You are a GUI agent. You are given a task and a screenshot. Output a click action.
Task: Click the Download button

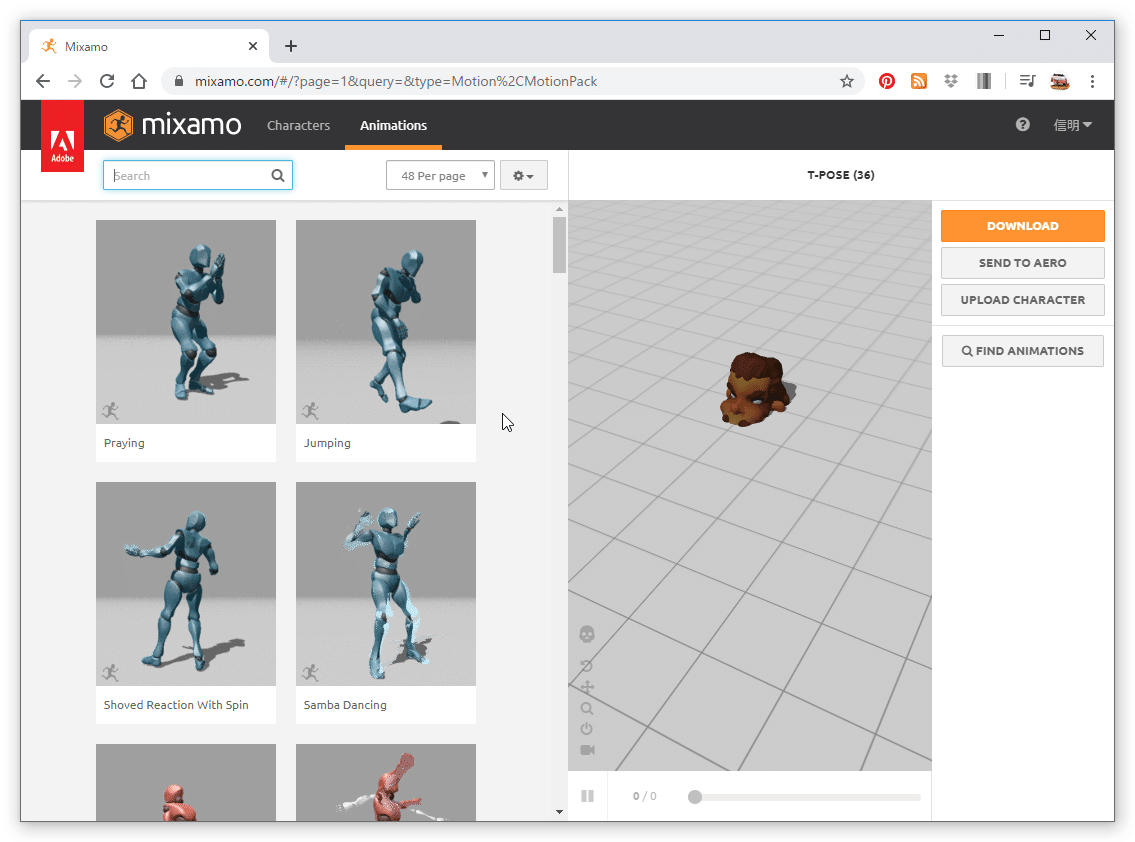point(1022,226)
